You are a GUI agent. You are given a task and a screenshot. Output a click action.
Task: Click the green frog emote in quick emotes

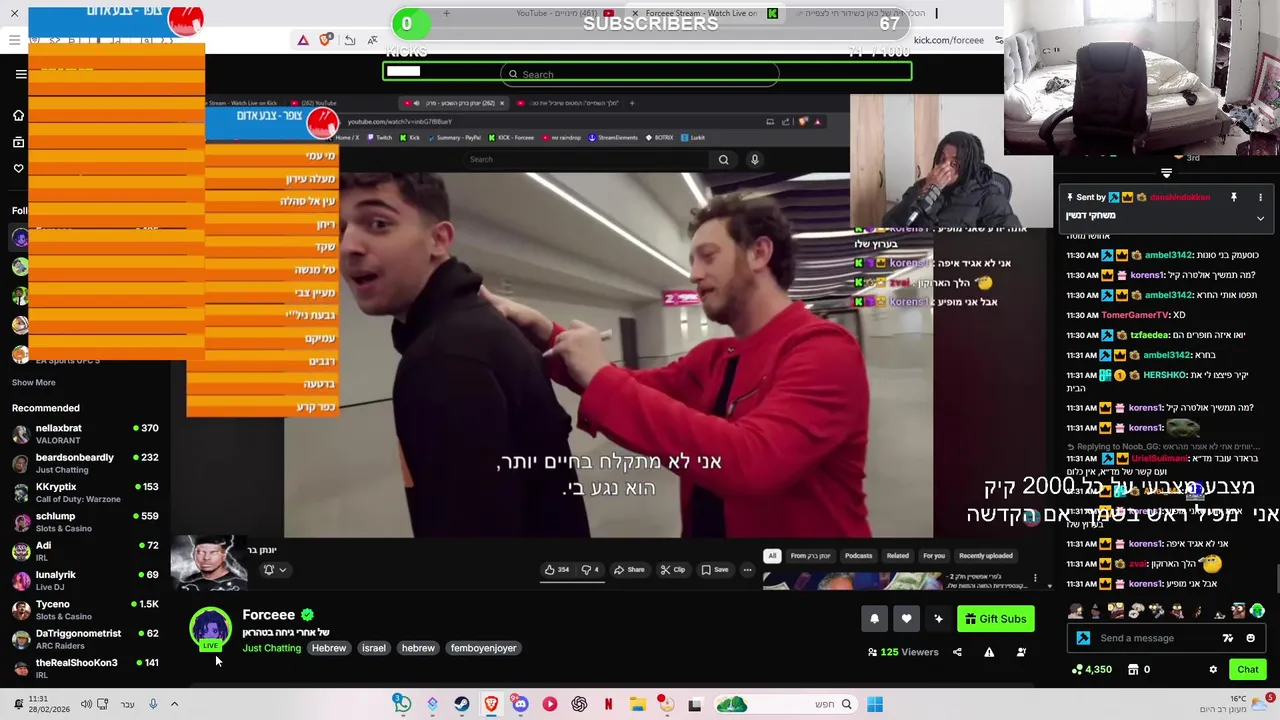tap(1257, 611)
